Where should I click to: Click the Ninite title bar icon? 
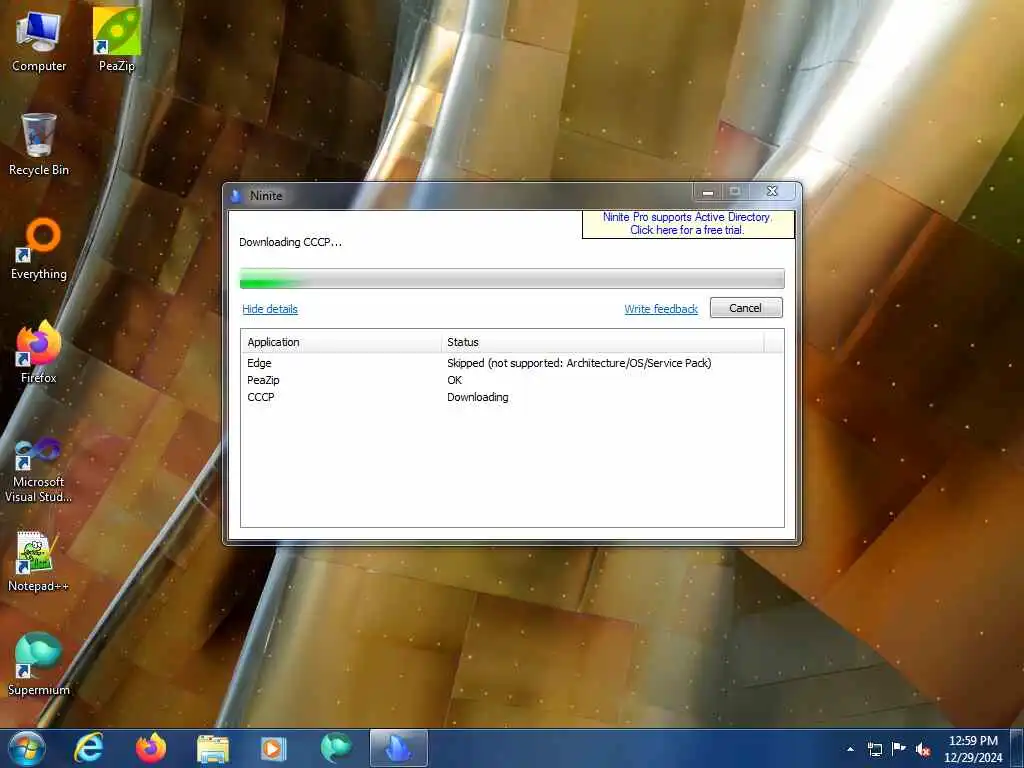(236, 195)
